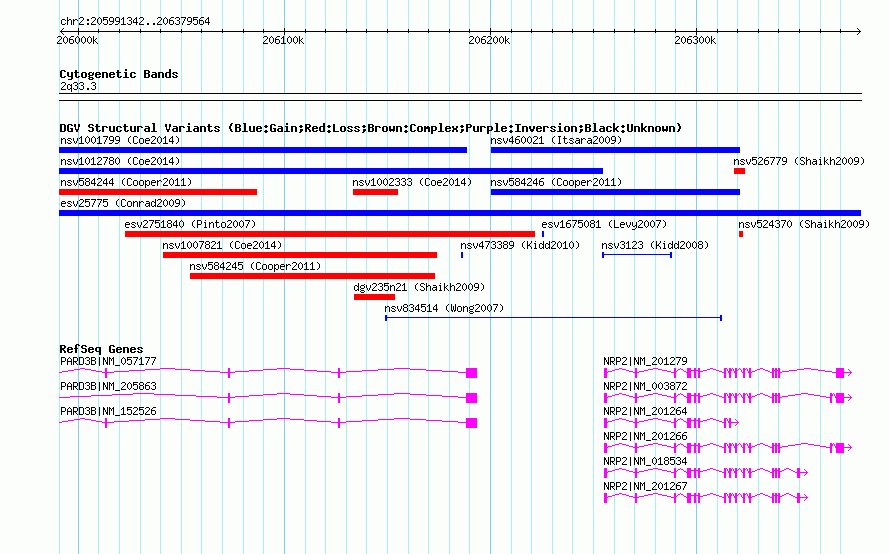890x554 pixels.
Task: Click the nsv834514 (Wong2007) blue interval line
Action: coord(553,318)
